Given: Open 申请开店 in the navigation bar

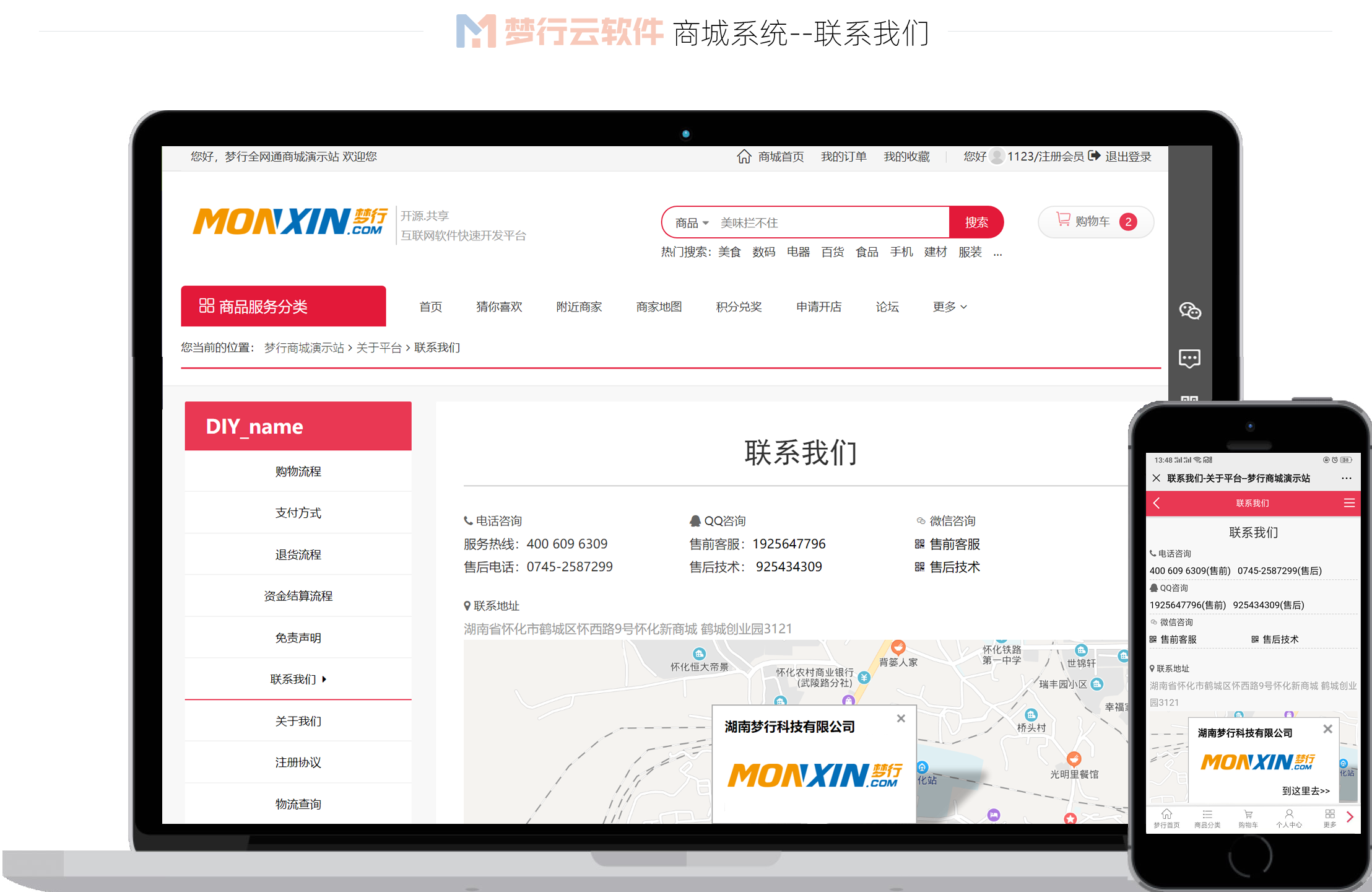Looking at the screenshot, I should 818,307.
